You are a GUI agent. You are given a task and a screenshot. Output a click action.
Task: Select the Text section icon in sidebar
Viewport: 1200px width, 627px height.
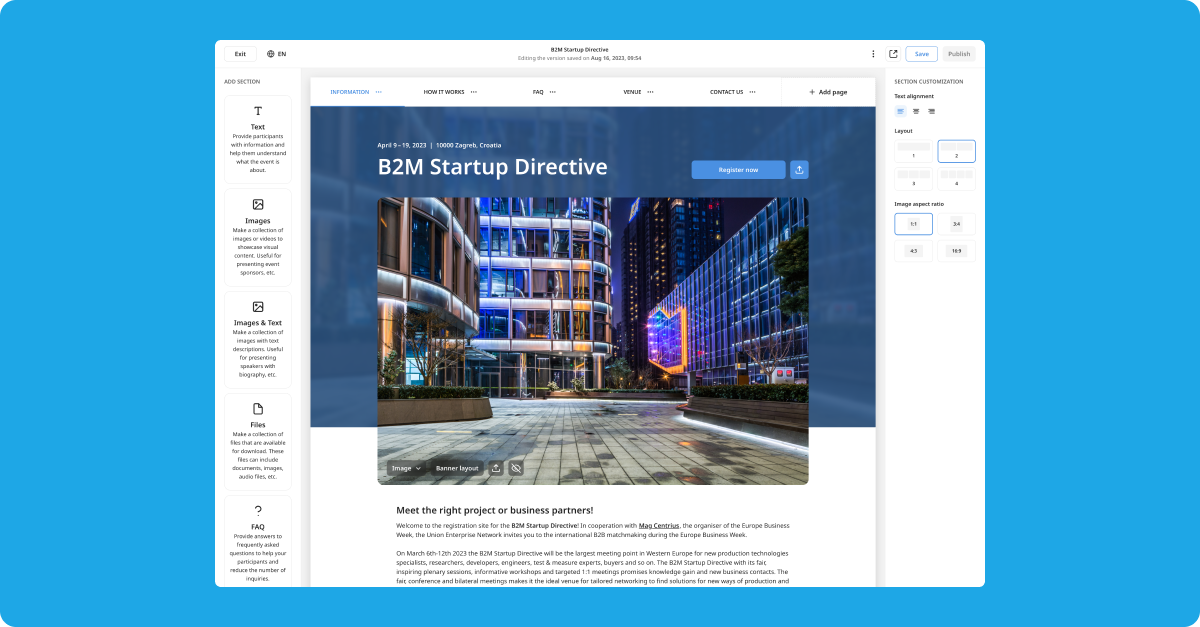(257, 112)
